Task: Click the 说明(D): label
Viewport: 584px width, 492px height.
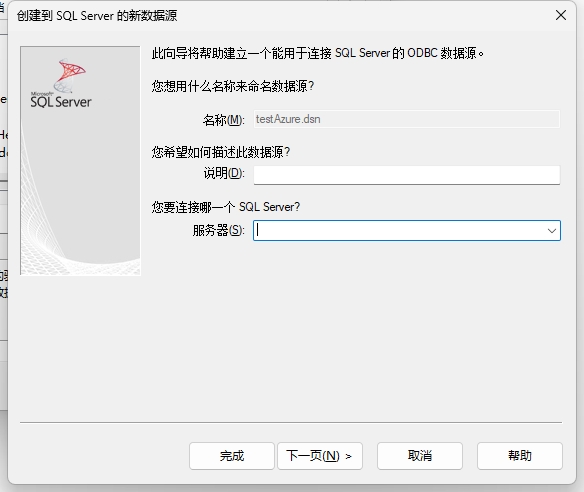Action: [x=224, y=173]
